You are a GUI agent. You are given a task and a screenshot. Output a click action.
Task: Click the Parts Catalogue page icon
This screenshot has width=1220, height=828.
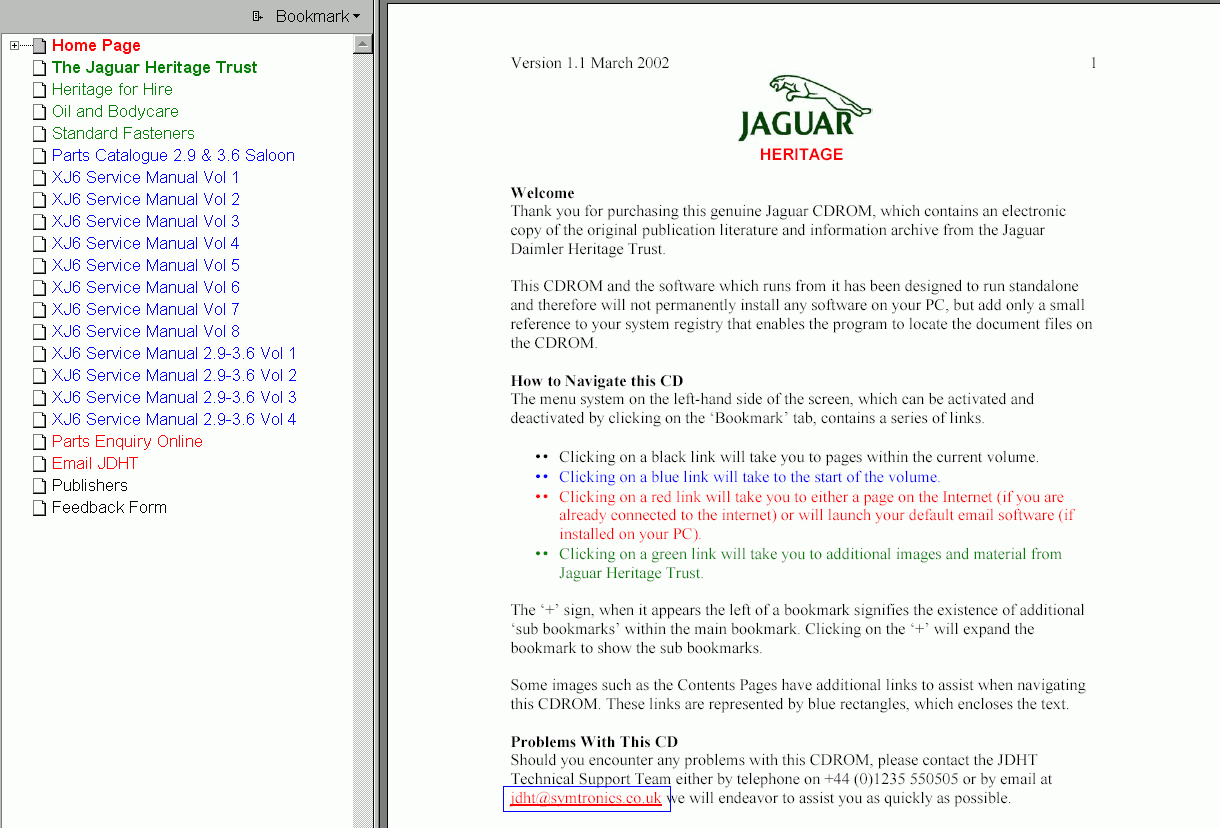pyautogui.click(x=39, y=155)
